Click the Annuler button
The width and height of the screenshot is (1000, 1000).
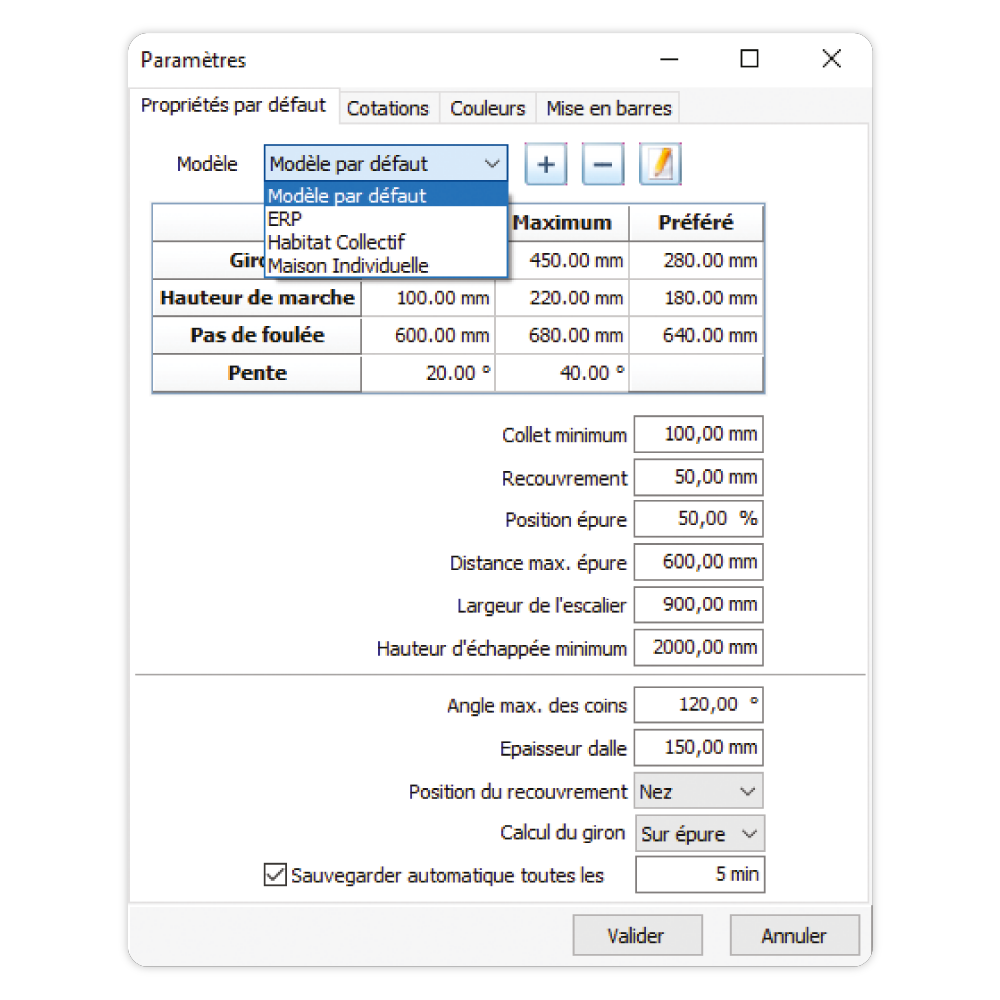point(794,936)
